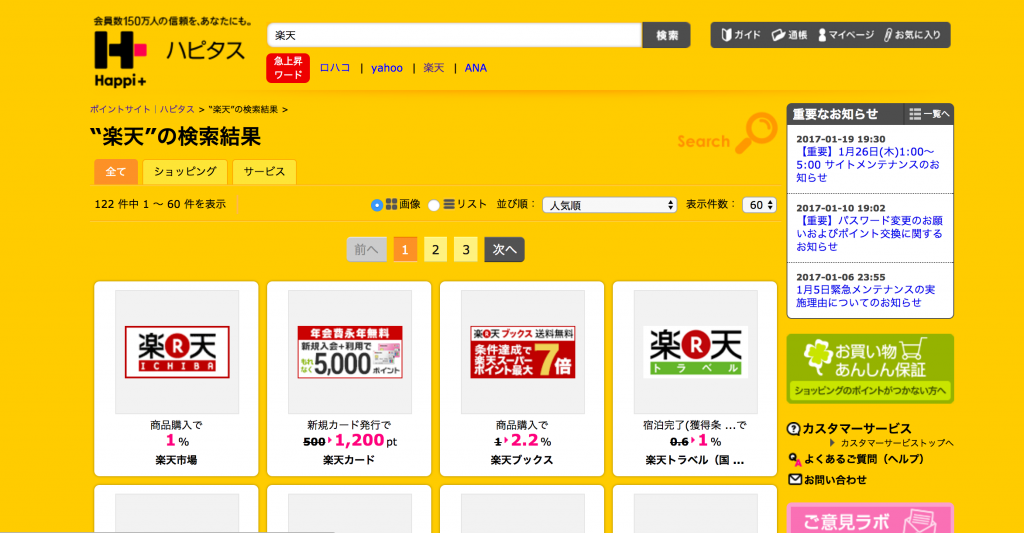Click the 楽天カード card title text
Viewport: 1024px width, 533px height.
pyautogui.click(x=349, y=460)
